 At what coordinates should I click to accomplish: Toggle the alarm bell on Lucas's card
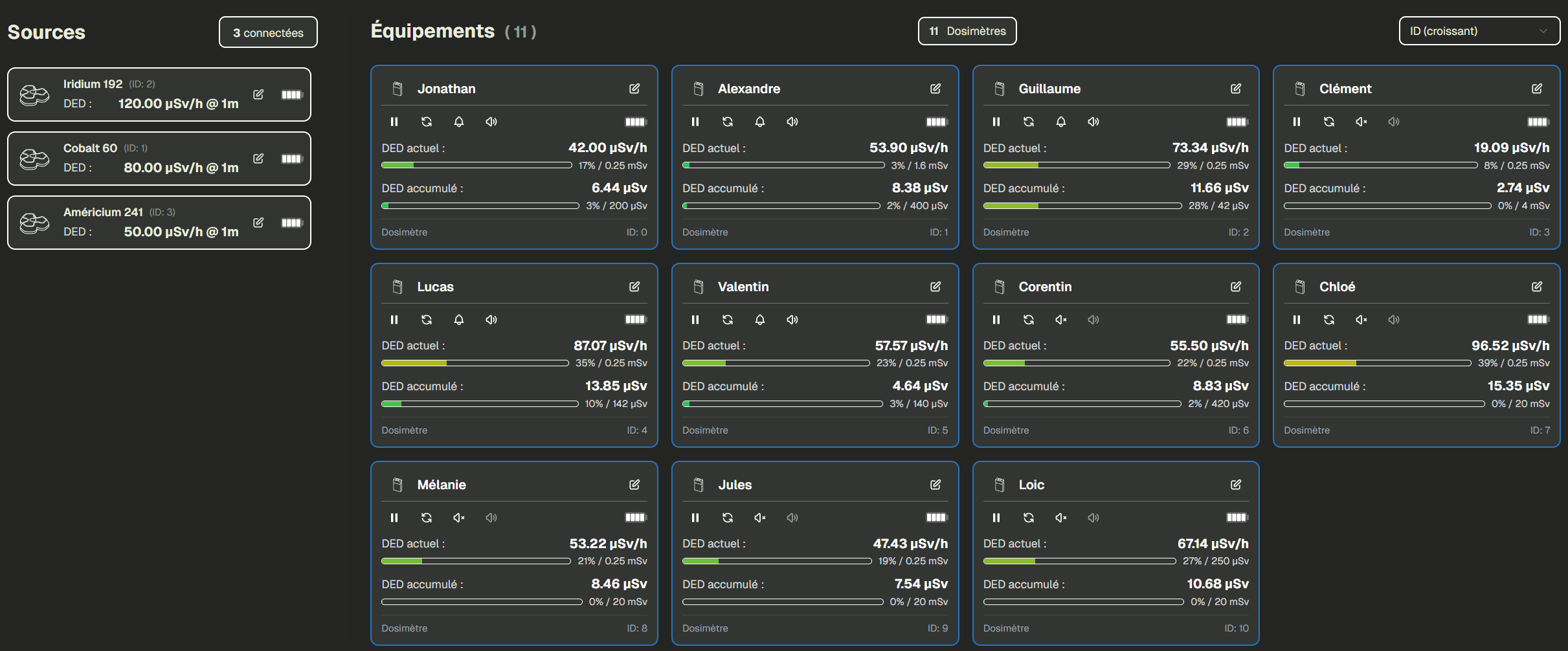pos(459,320)
